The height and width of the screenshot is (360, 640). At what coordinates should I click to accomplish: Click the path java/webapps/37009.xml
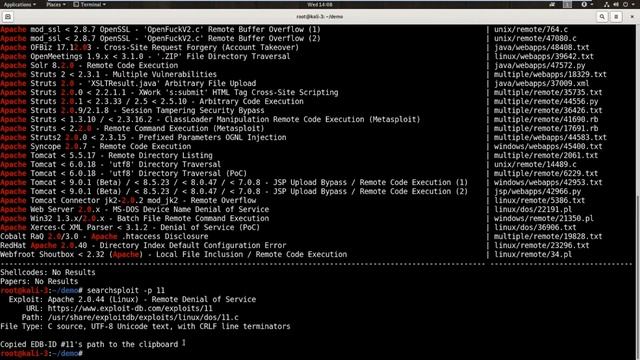click(x=542, y=83)
